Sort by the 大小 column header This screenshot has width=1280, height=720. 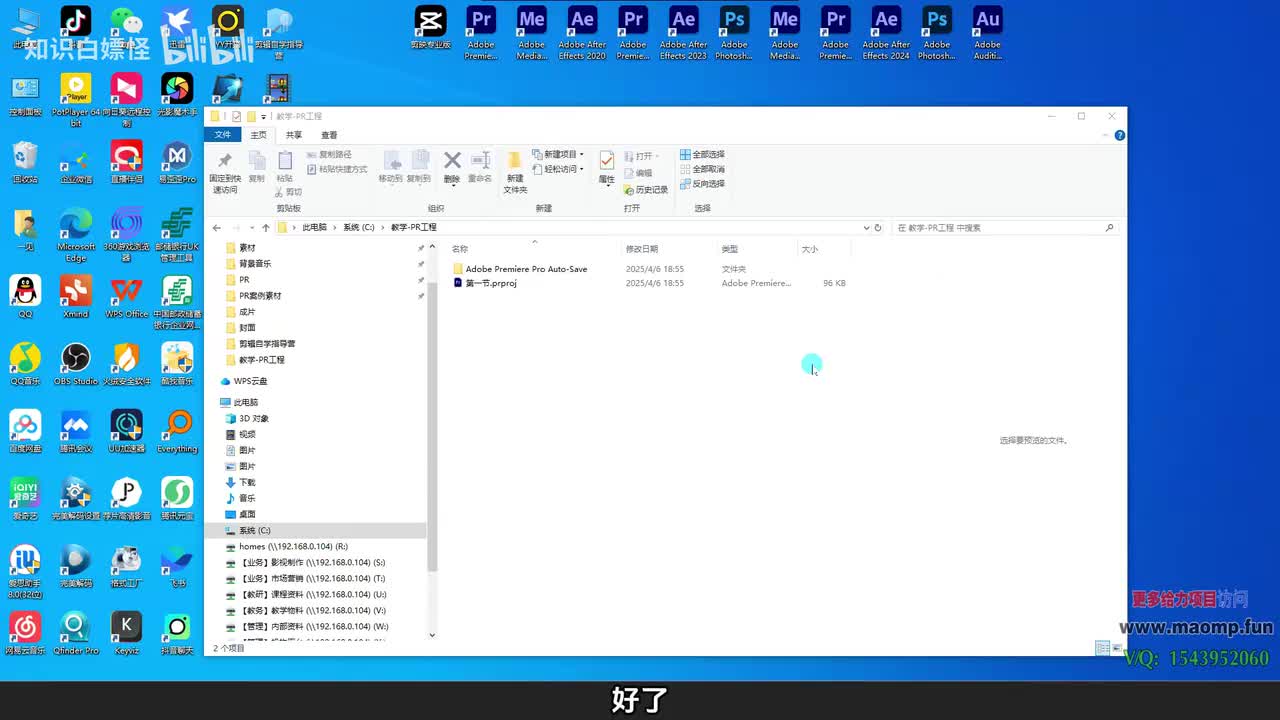pyautogui.click(x=810, y=249)
